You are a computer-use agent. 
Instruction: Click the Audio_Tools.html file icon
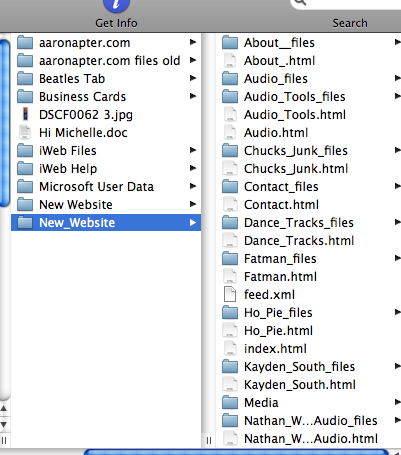230,114
